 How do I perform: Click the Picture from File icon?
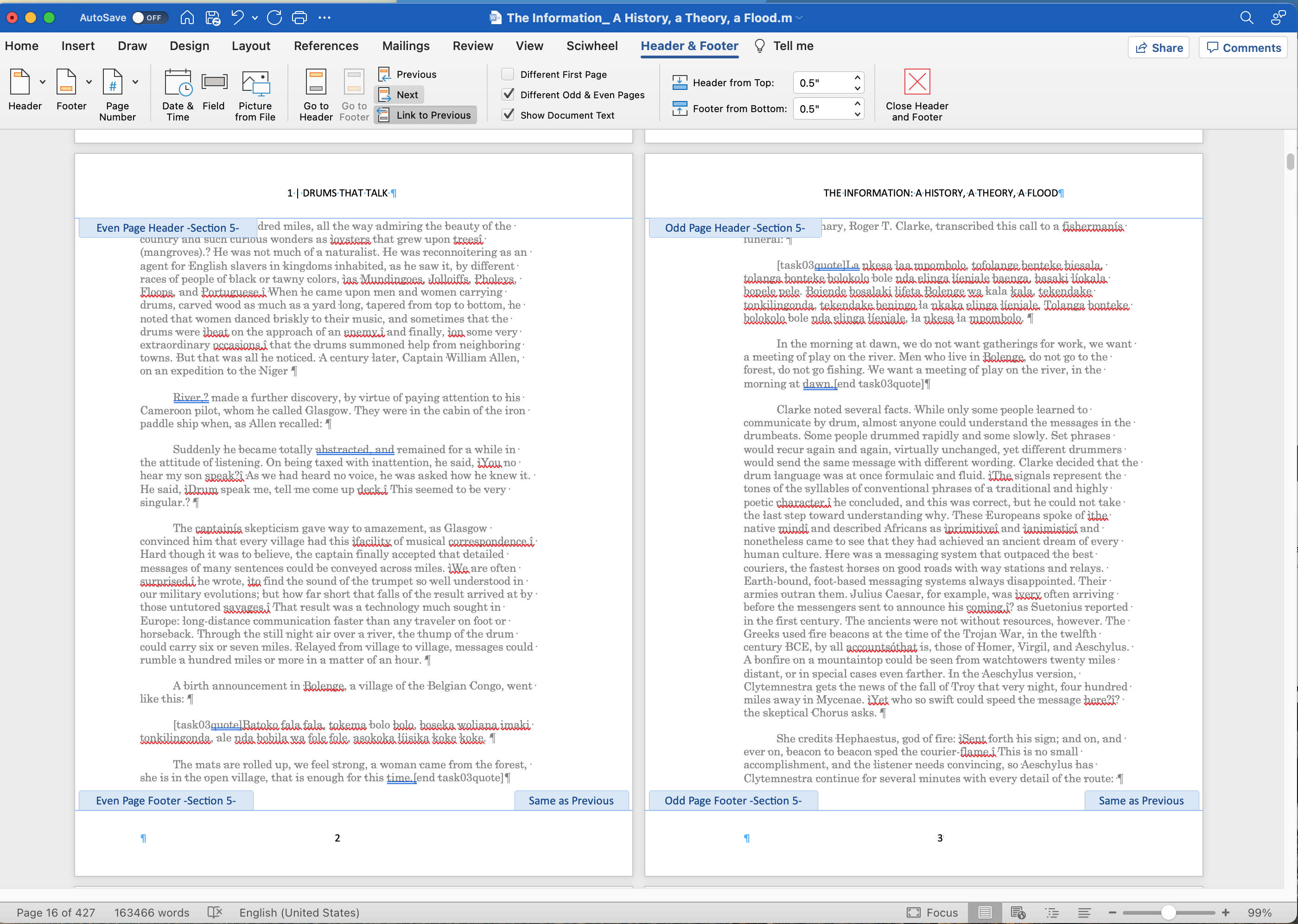tap(255, 83)
